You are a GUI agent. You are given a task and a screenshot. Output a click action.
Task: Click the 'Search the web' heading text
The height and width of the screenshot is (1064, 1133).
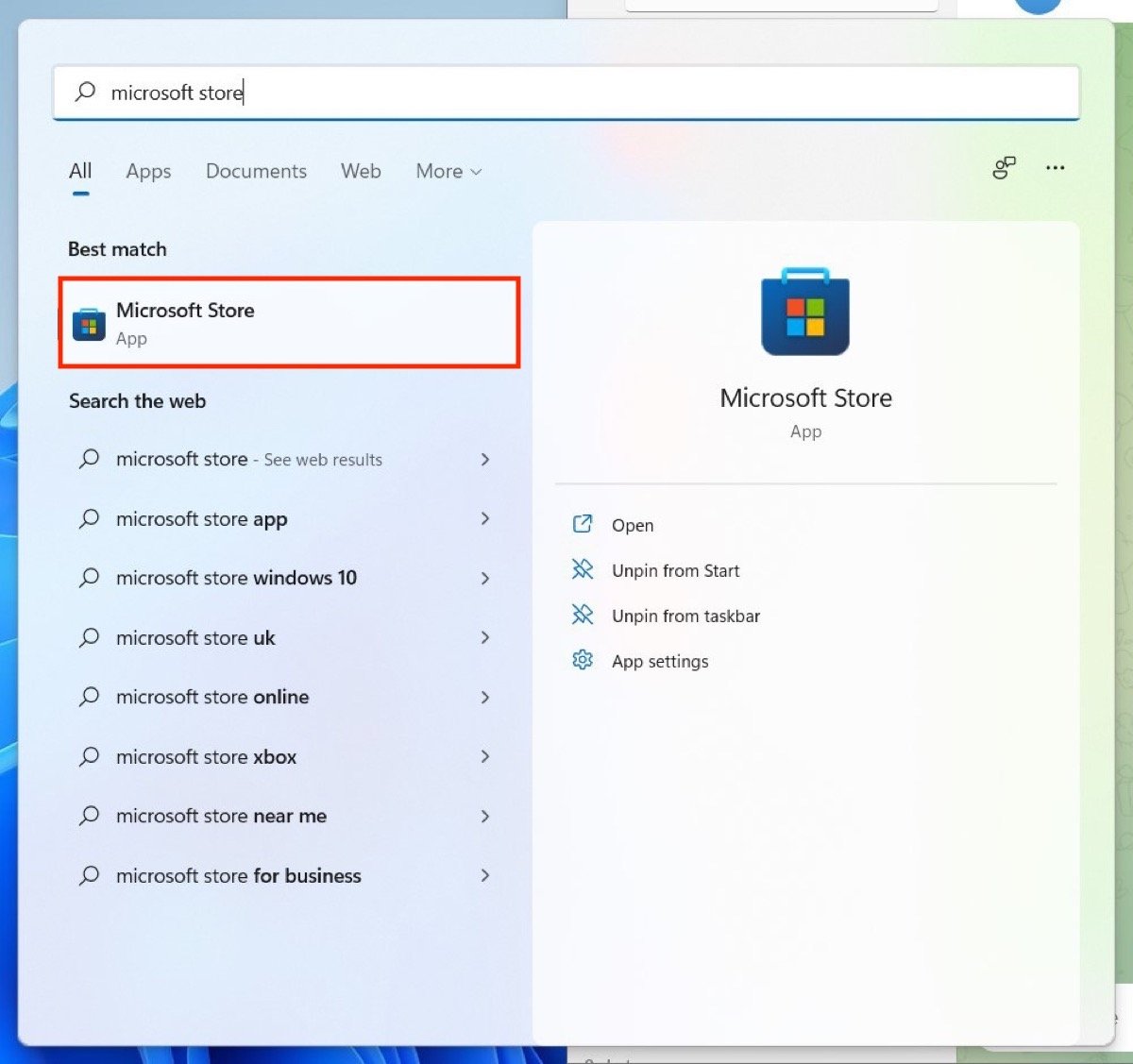coord(137,401)
